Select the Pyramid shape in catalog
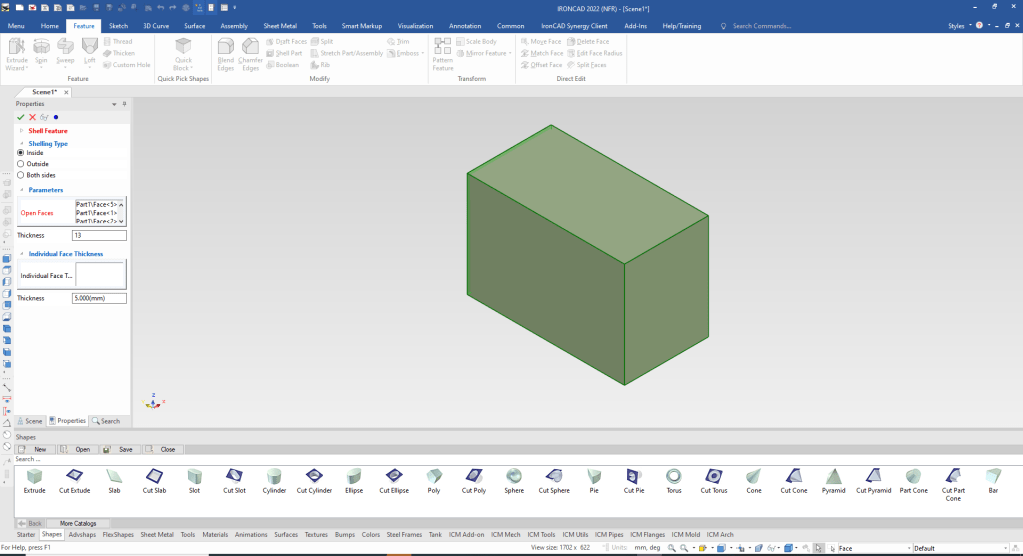 [x=833, y=476]
